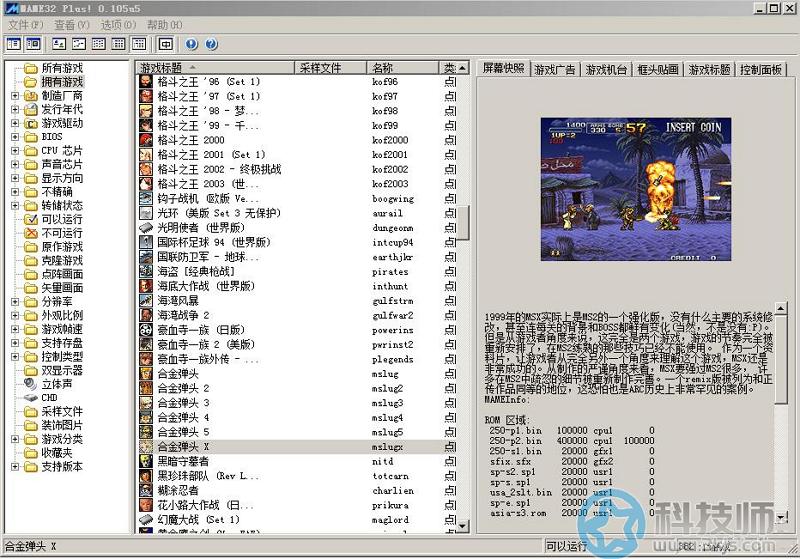Click the CHD drive icon
800x559 pixels.
coord(31,398)
